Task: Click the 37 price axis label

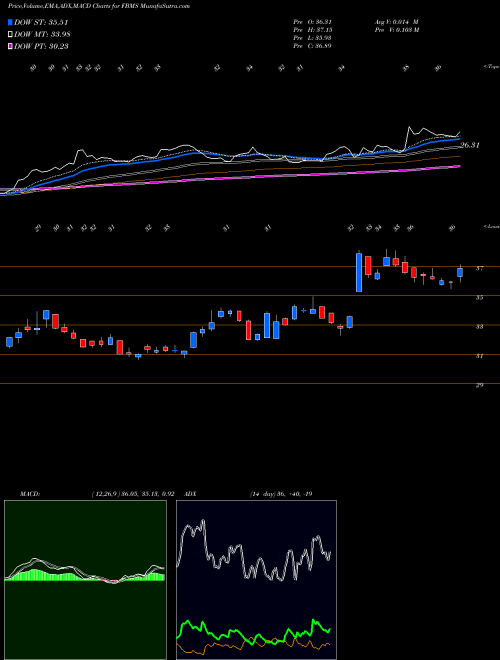Action: point(479,268)
